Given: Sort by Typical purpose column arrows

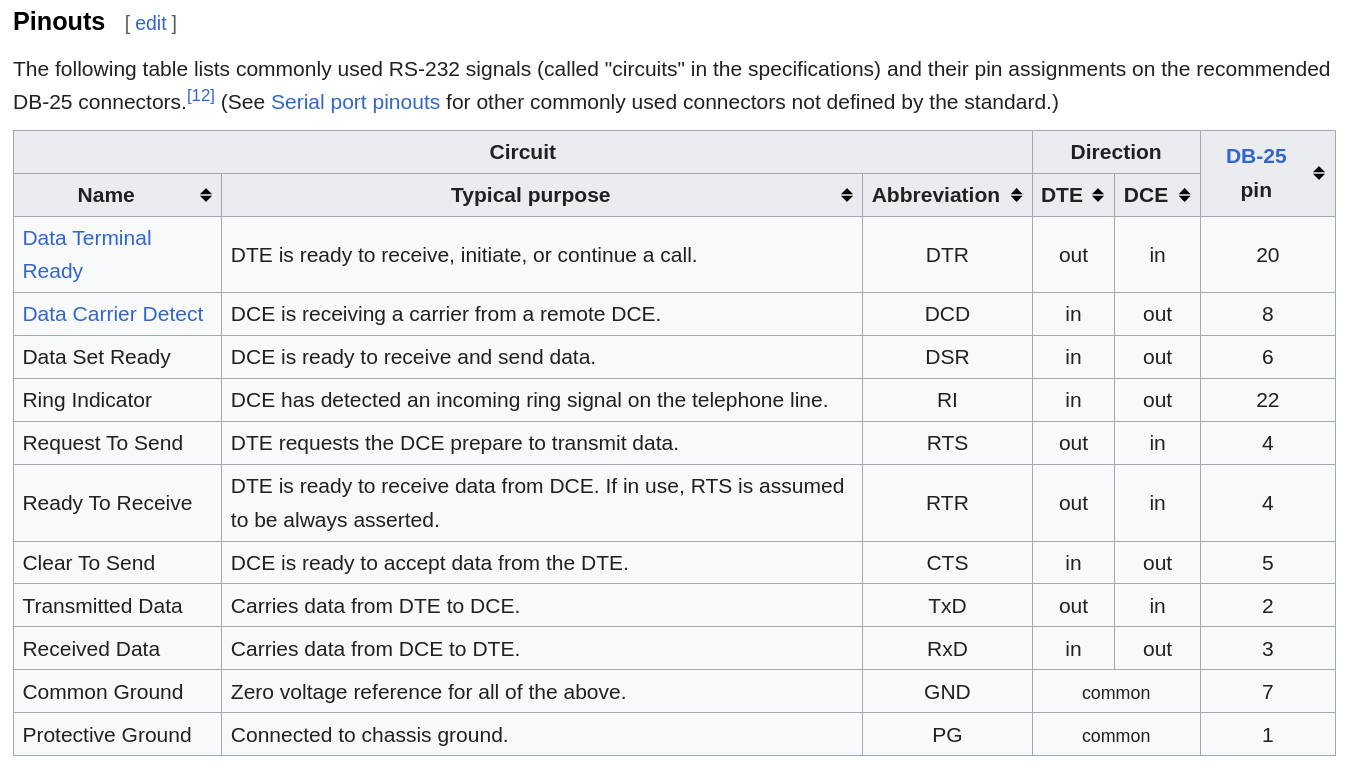Looking at the screenshot, I should pyautogui.click(x=847, y=195).
